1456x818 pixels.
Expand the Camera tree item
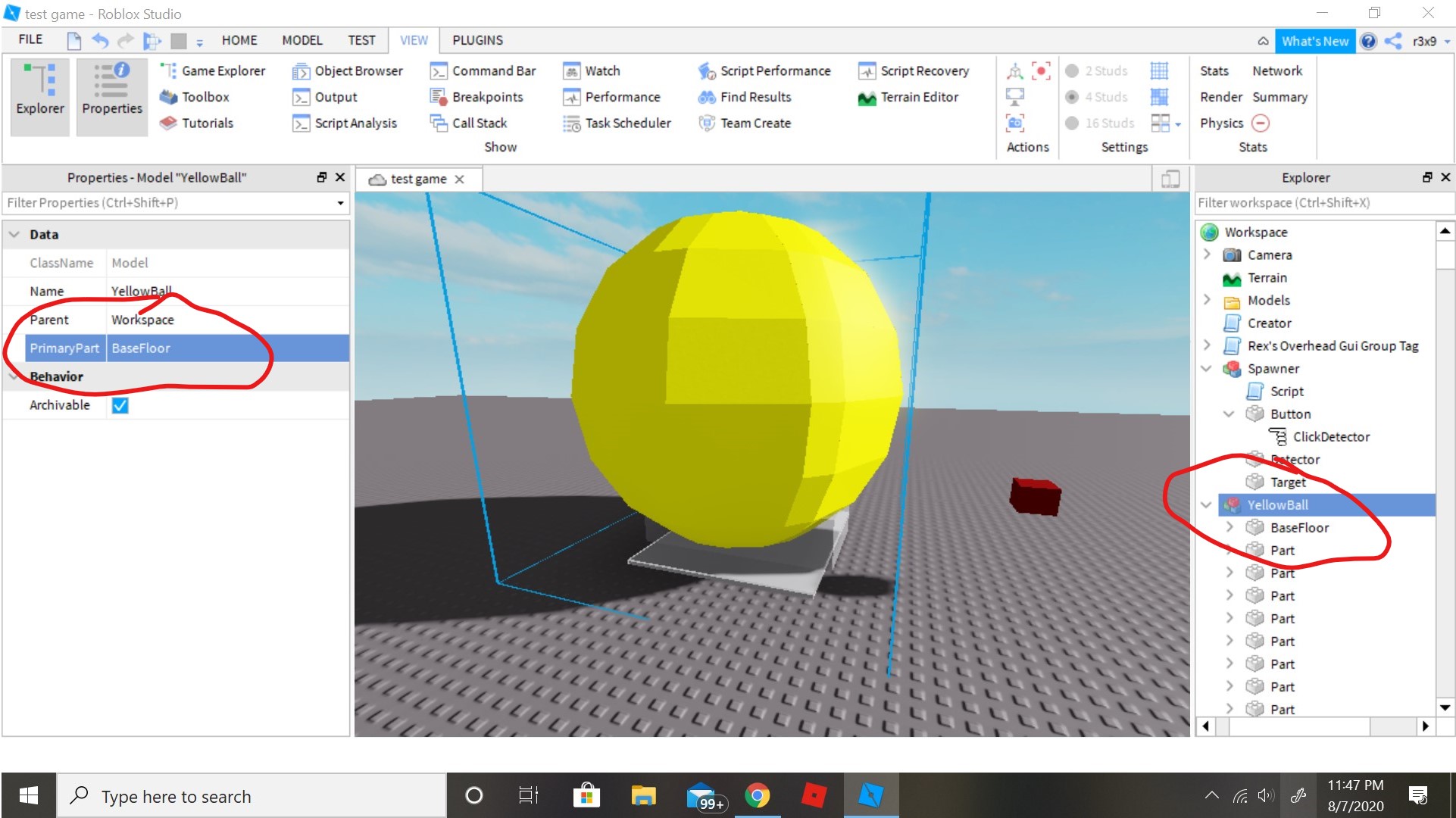click(x=1207, y=254)
